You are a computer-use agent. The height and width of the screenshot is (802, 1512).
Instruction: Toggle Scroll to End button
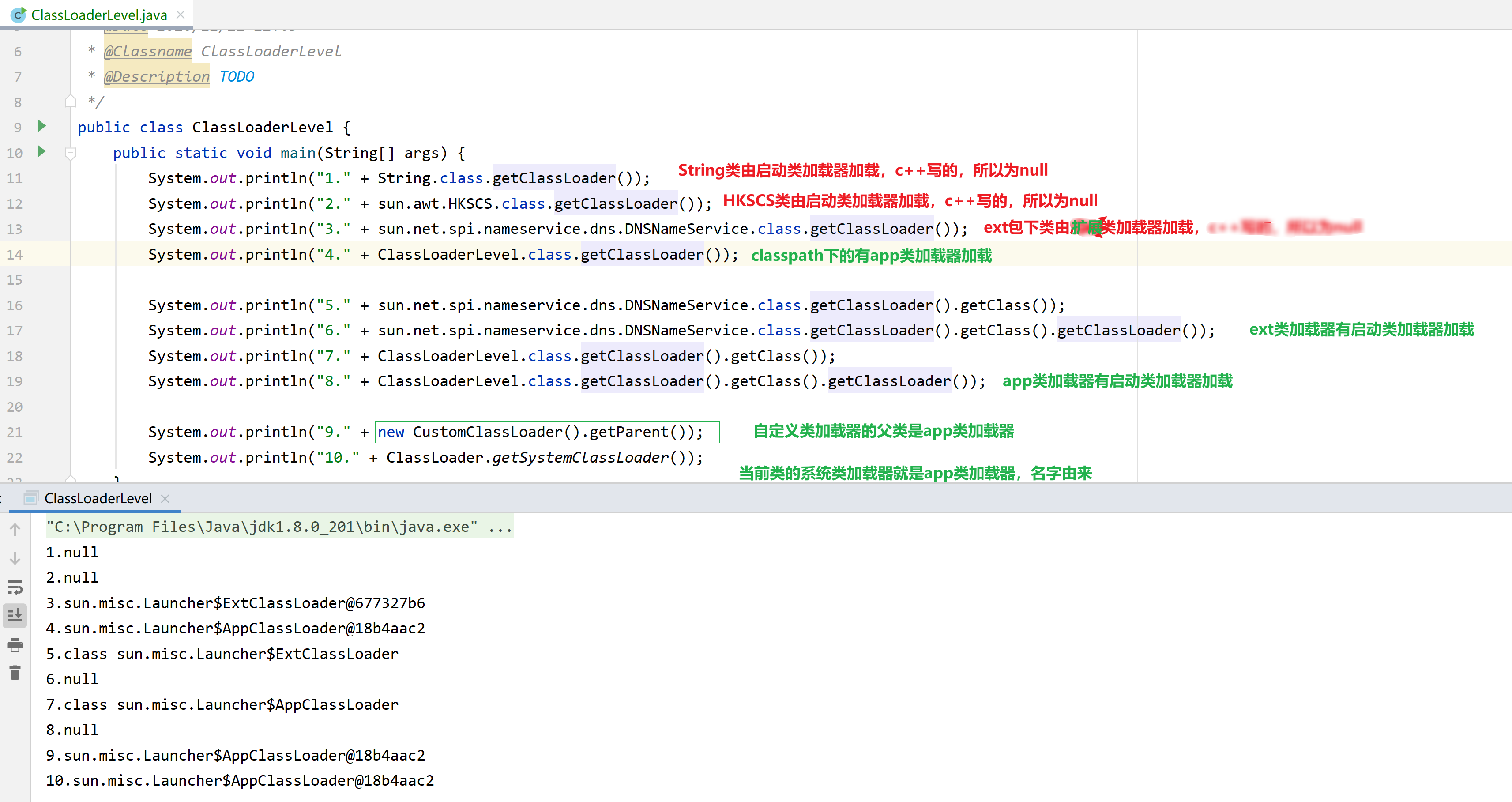pos(15,615)
